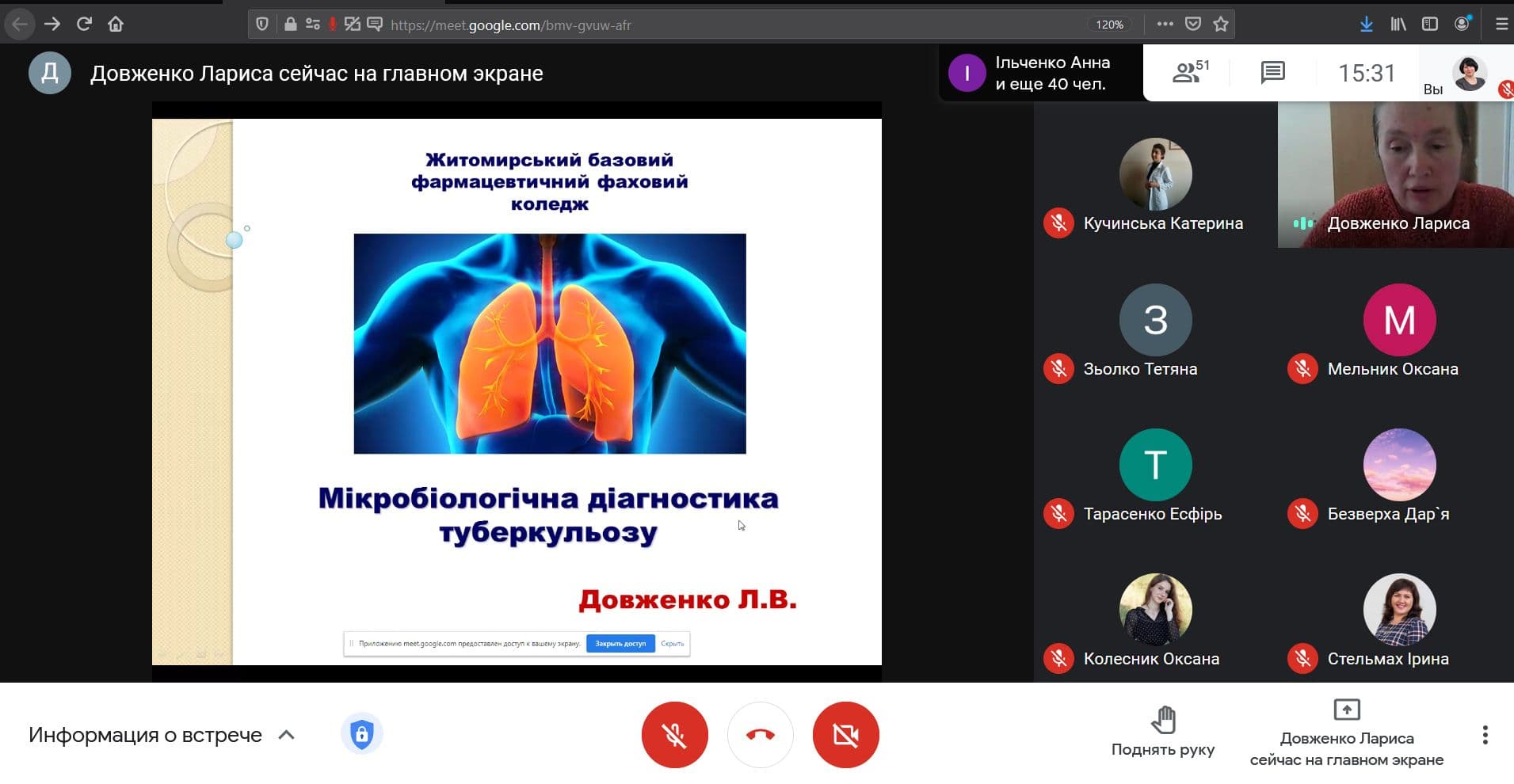This screenshot has width=1514, height=784.
Task: Click the Ільченко Анна joined notification
Action: click(x=1041, y=73)
